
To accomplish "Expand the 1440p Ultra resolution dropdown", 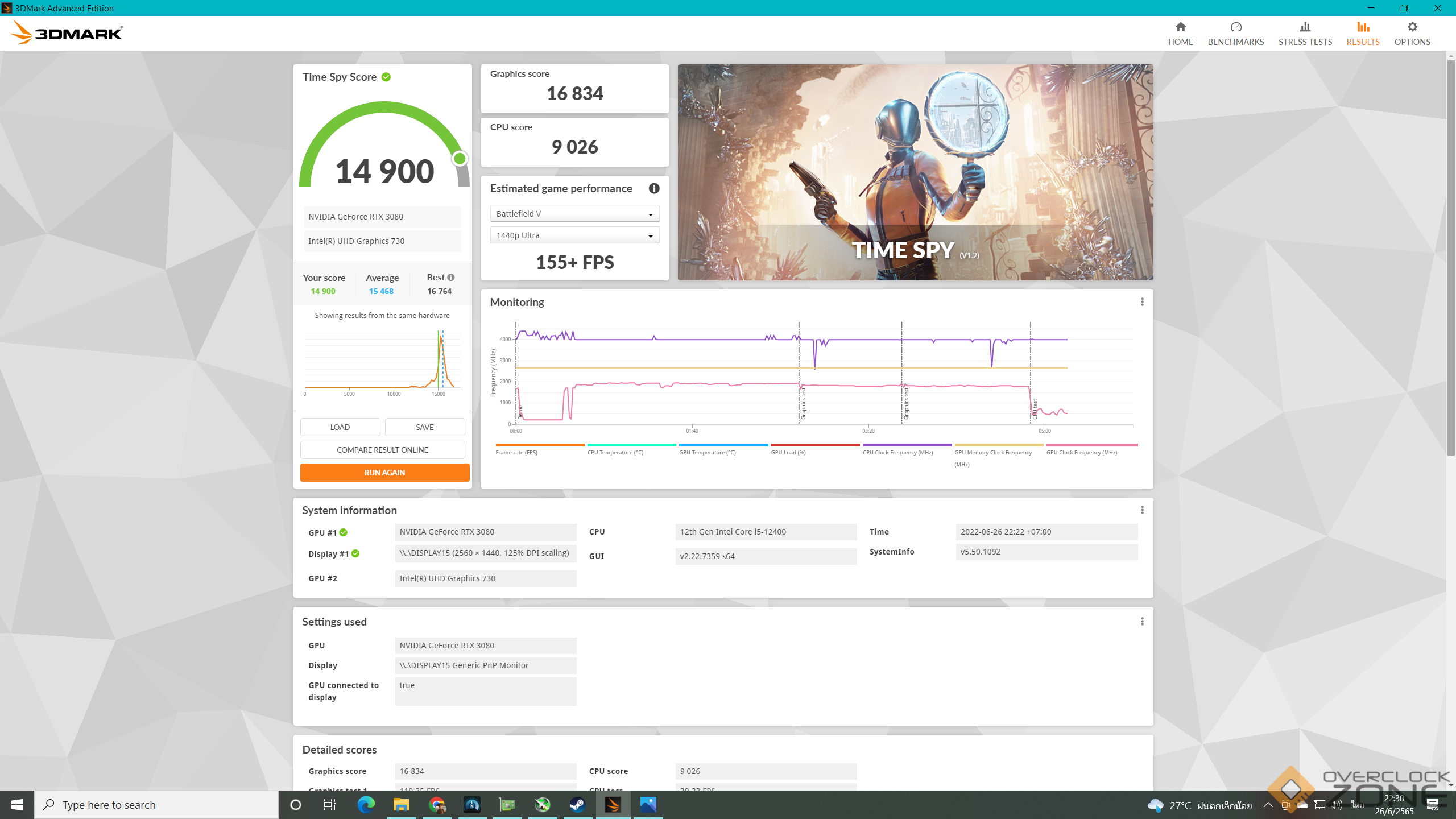I will pyautogui.click(x=574, y=235).
